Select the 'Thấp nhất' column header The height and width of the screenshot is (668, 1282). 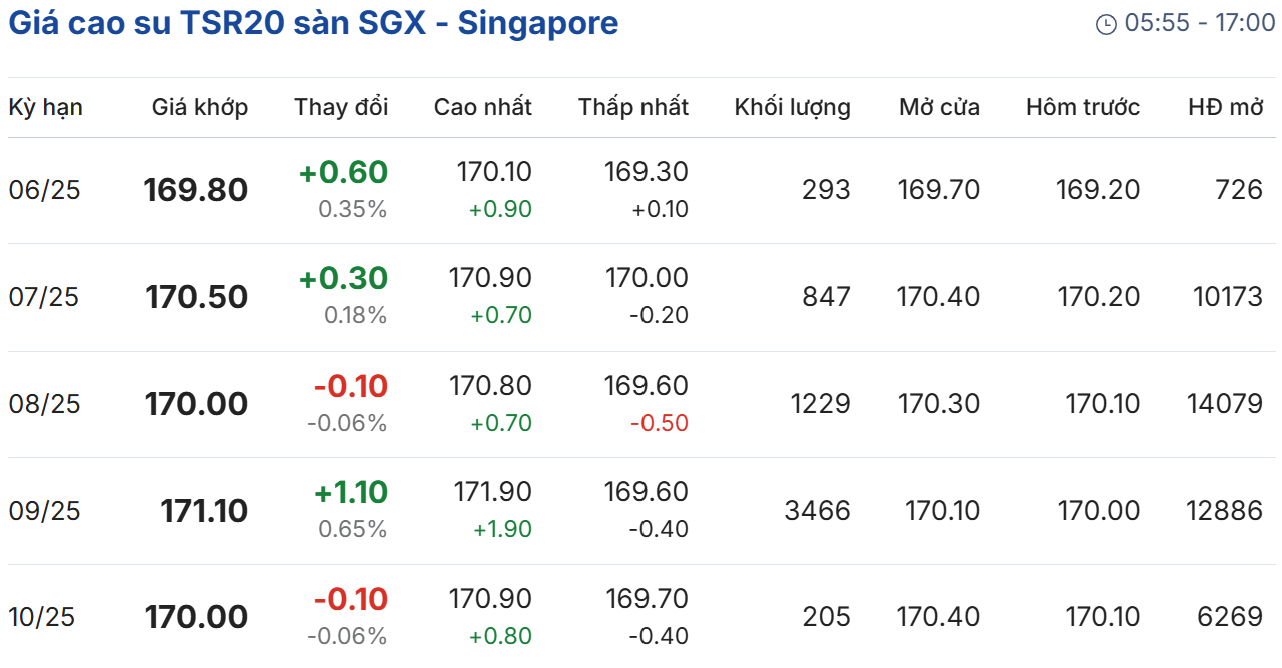633,107
